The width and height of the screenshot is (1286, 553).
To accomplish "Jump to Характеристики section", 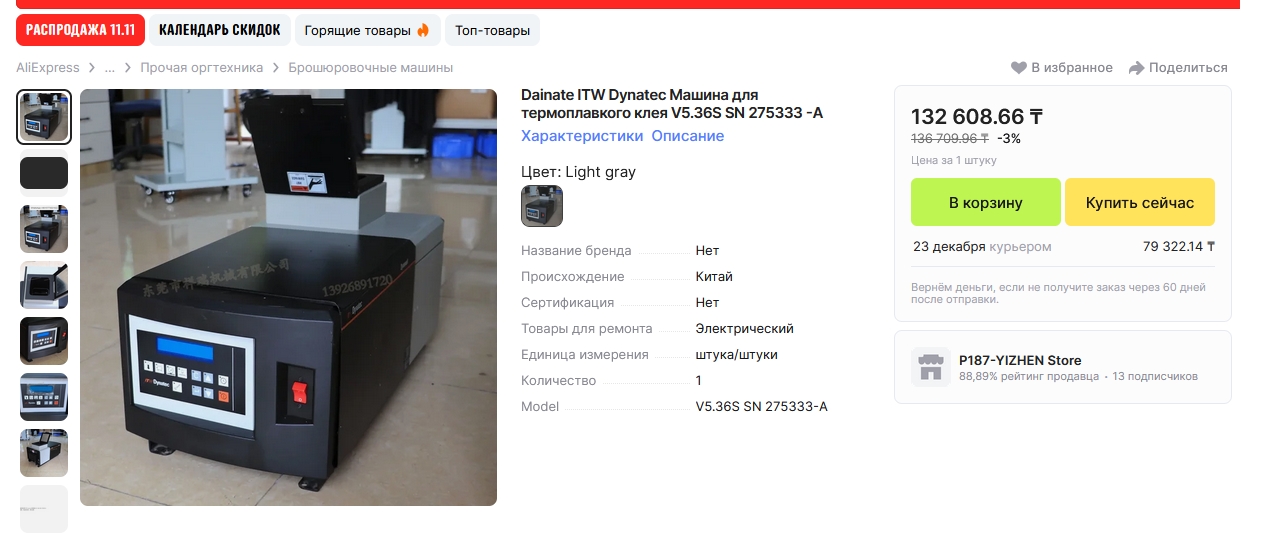I will tap(582, 136).
